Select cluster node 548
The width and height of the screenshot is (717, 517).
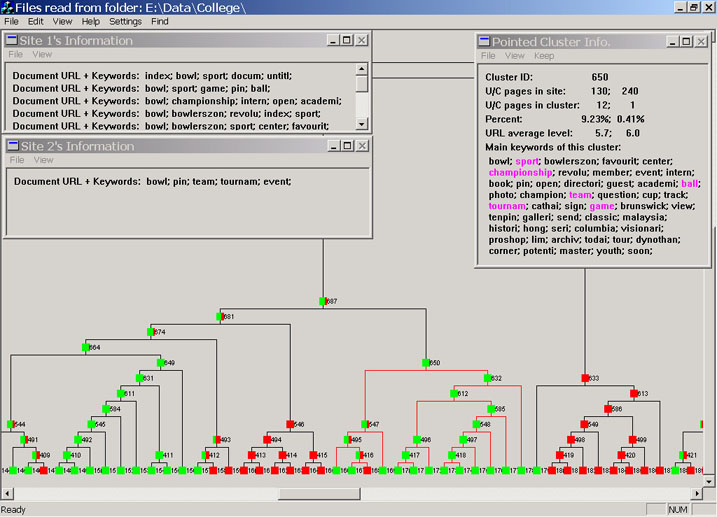[x=476, y=424]
